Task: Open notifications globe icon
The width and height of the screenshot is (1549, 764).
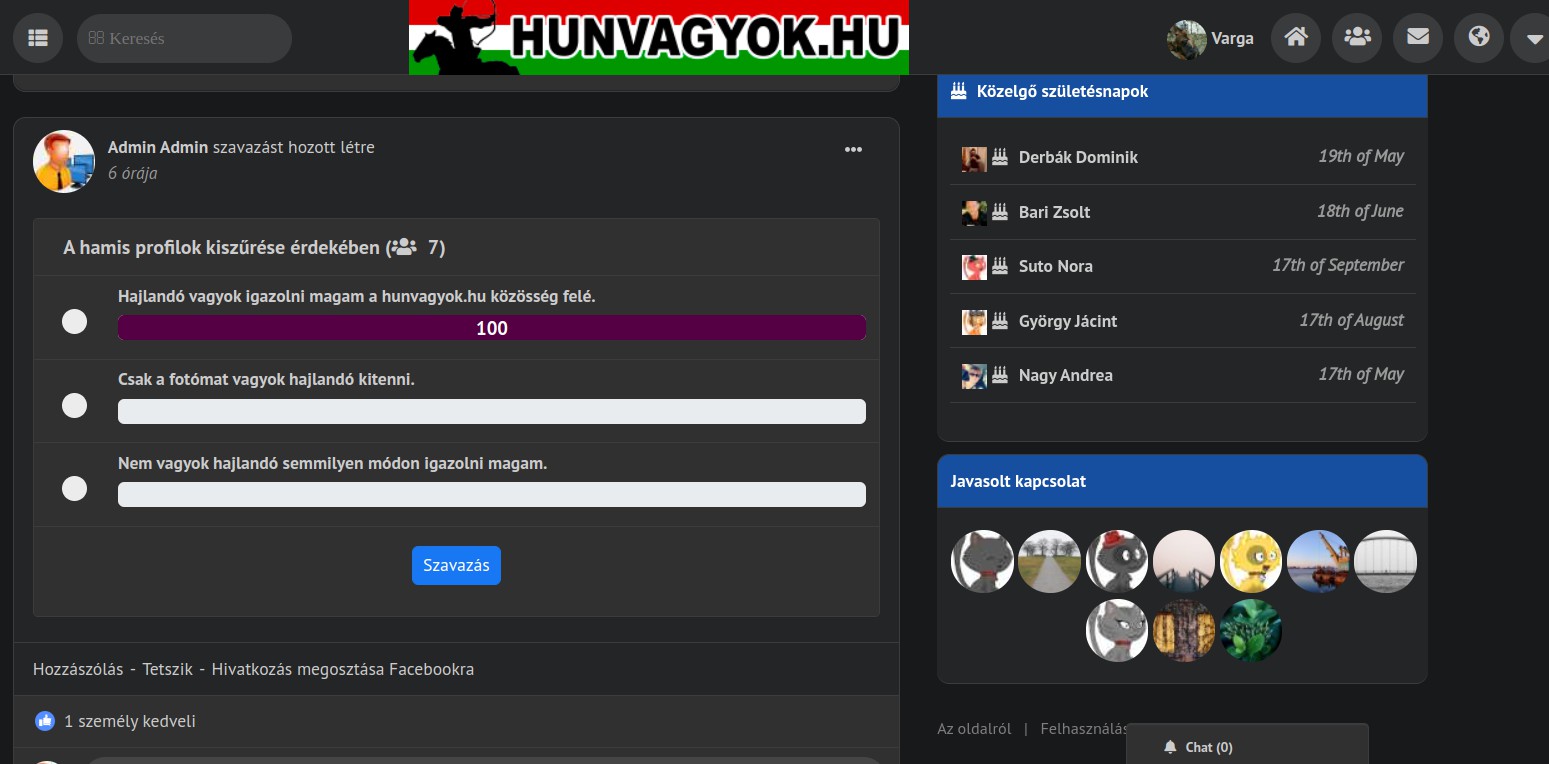Action: coord(1479,38)
